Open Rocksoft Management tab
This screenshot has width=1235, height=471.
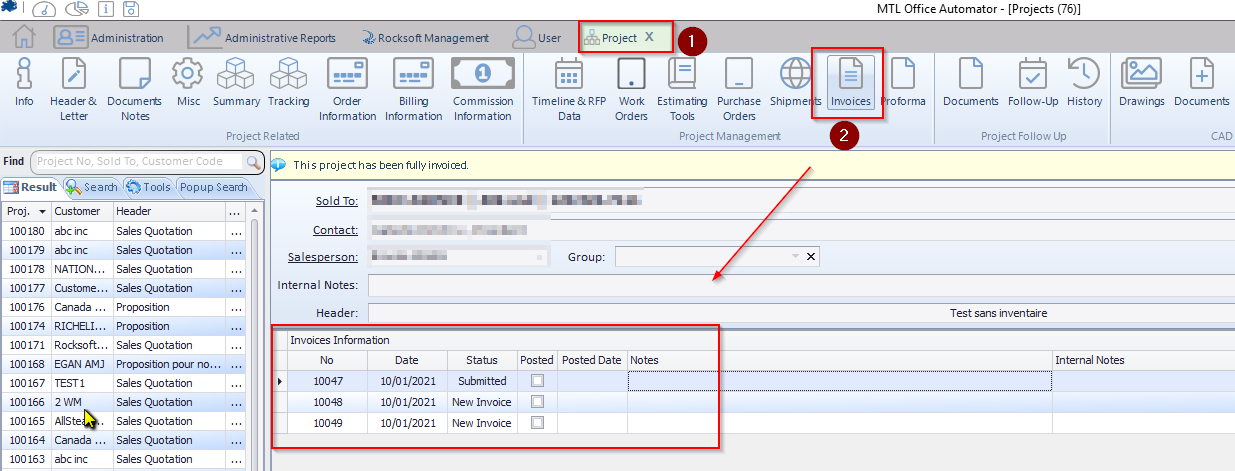[x=425, y=38]
